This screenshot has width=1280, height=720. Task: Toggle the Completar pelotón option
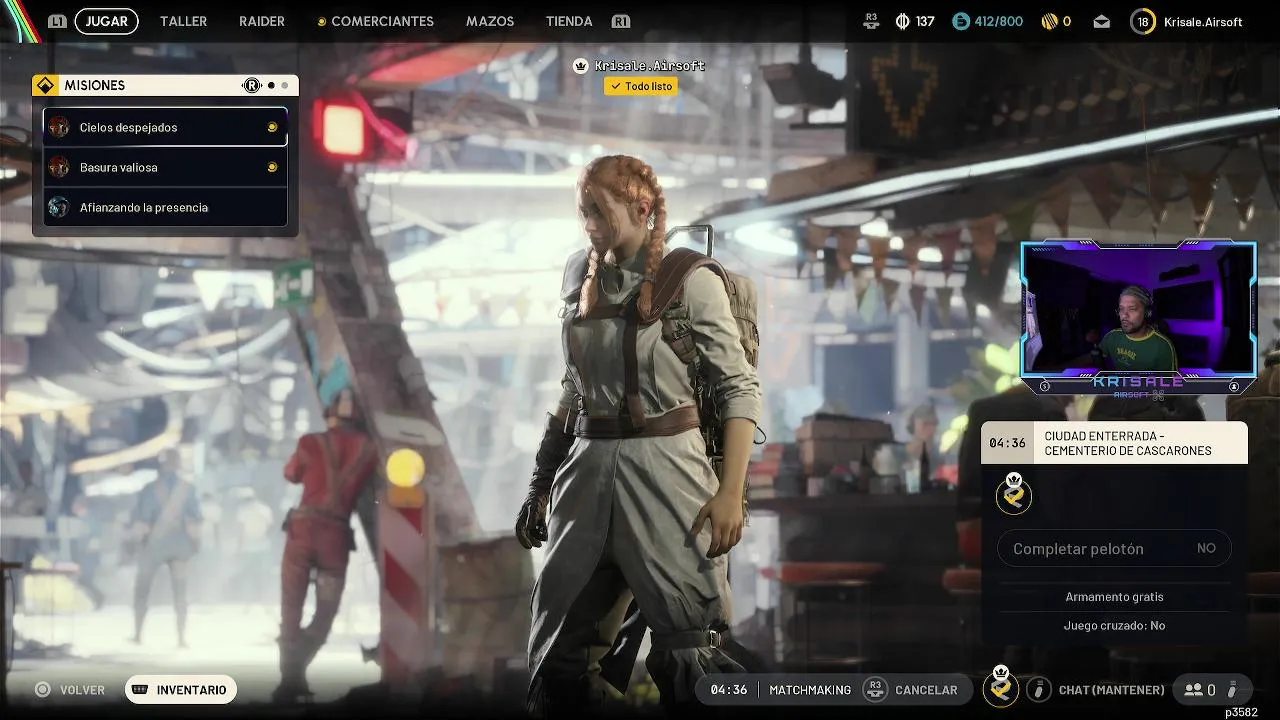(x=1114, y=548)
